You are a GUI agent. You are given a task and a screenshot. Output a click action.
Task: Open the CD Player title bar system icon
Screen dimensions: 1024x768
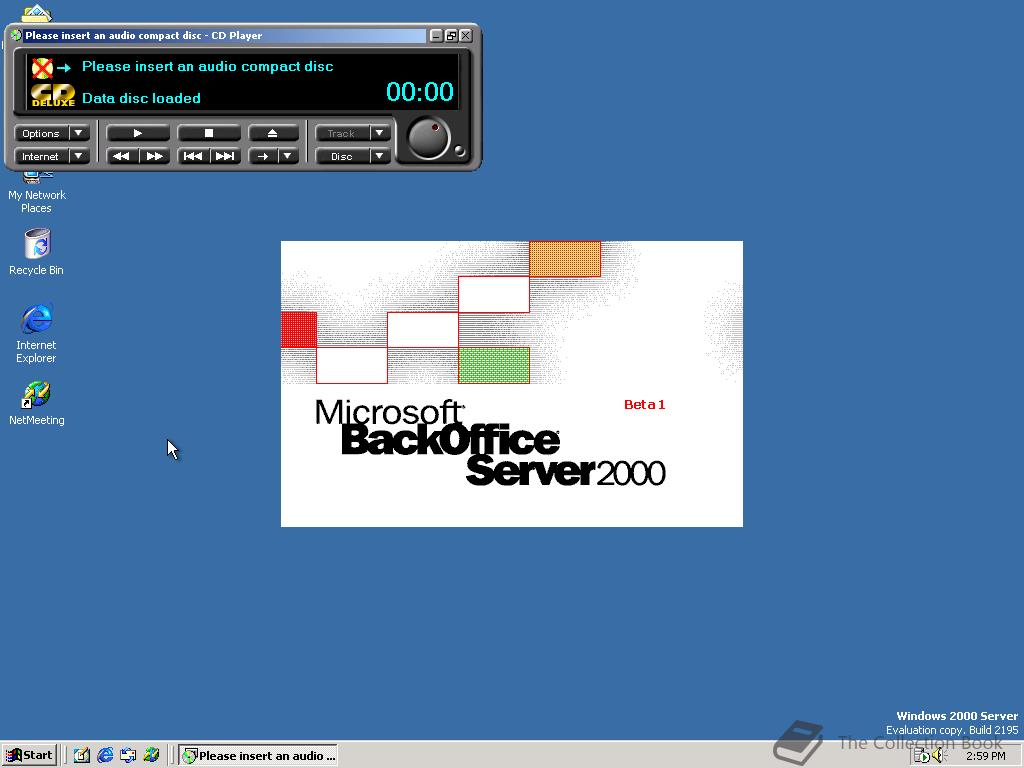click(16, 35)
